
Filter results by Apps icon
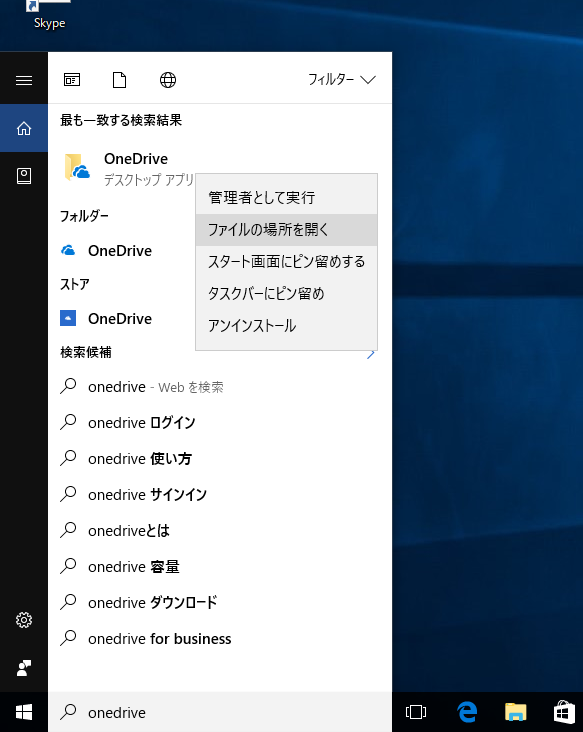[x=72, y=80]
